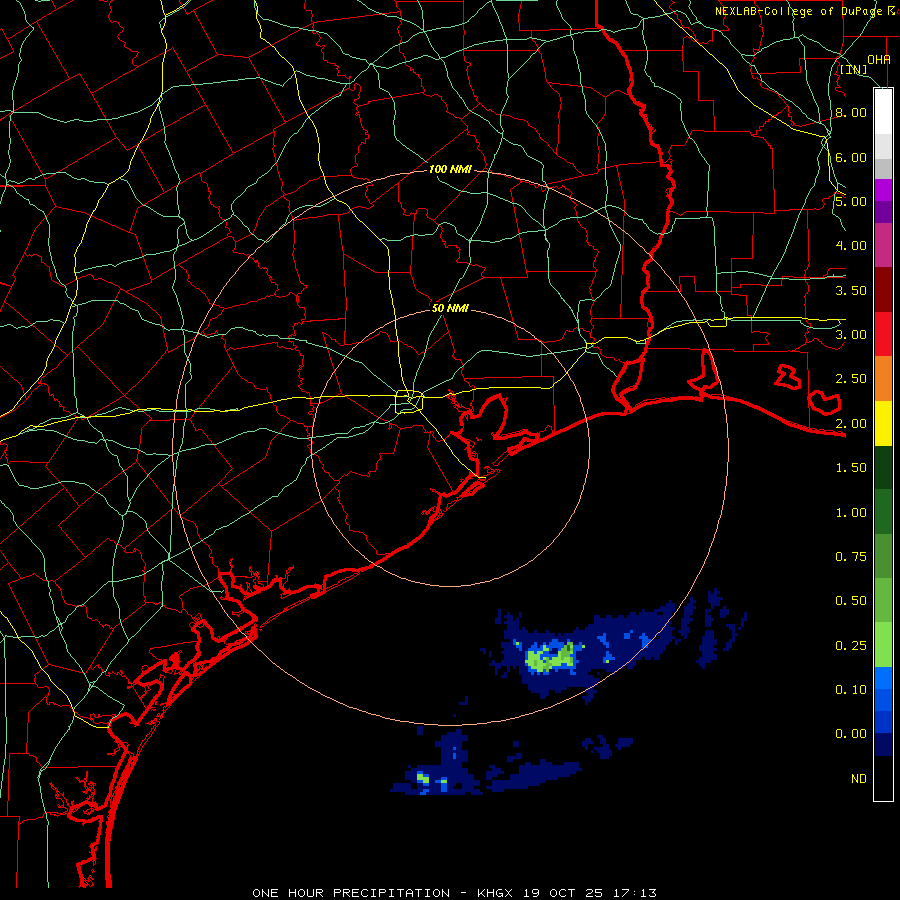Click the "0.50" legend value
900x900 pixels.
(851, 601)
